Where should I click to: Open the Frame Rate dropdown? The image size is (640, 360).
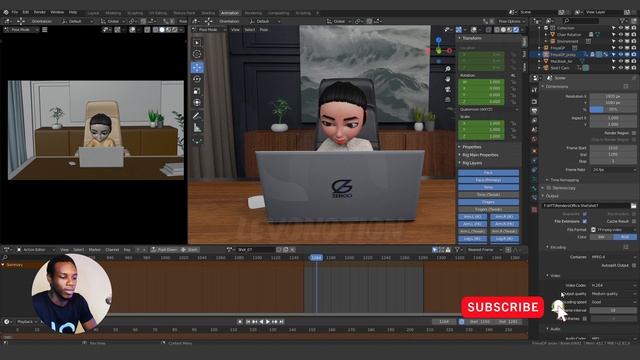point(613,170)
